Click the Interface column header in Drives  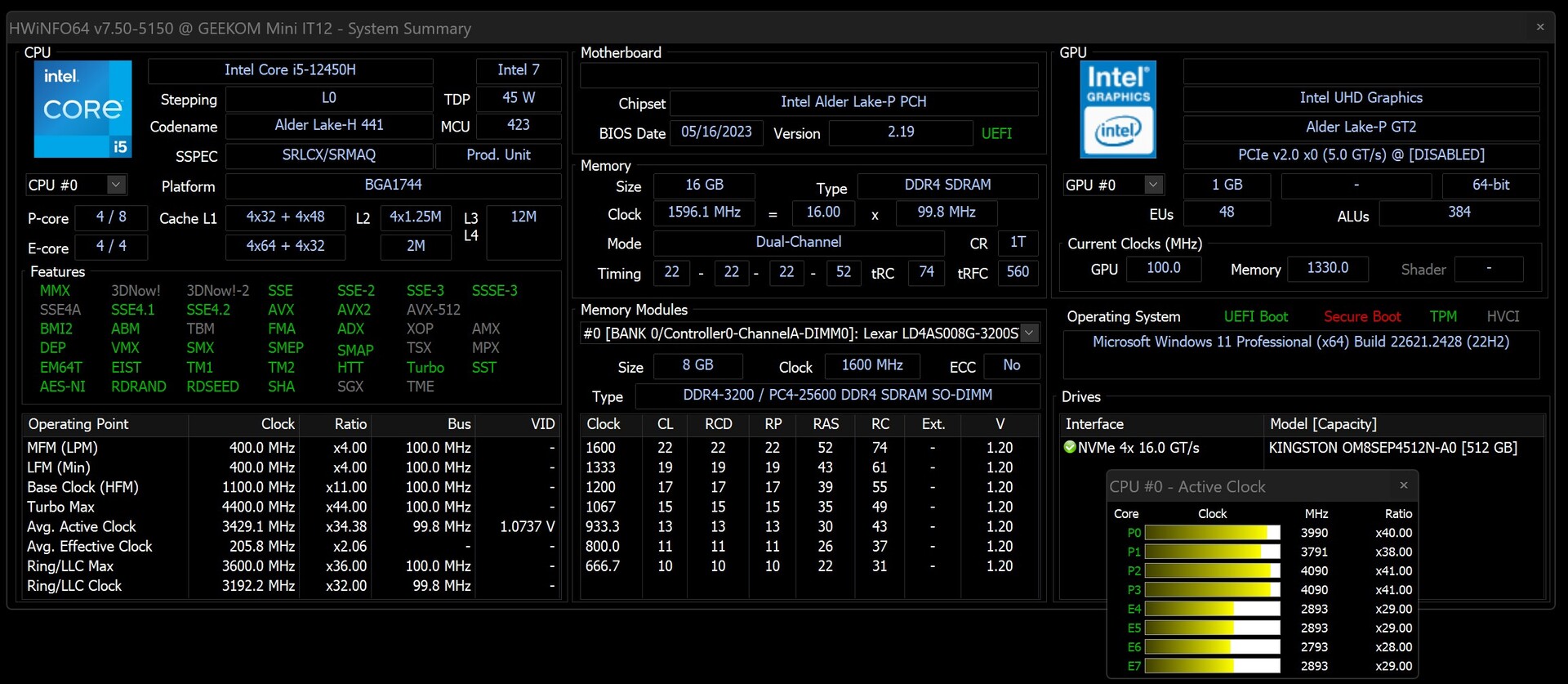1094,424
